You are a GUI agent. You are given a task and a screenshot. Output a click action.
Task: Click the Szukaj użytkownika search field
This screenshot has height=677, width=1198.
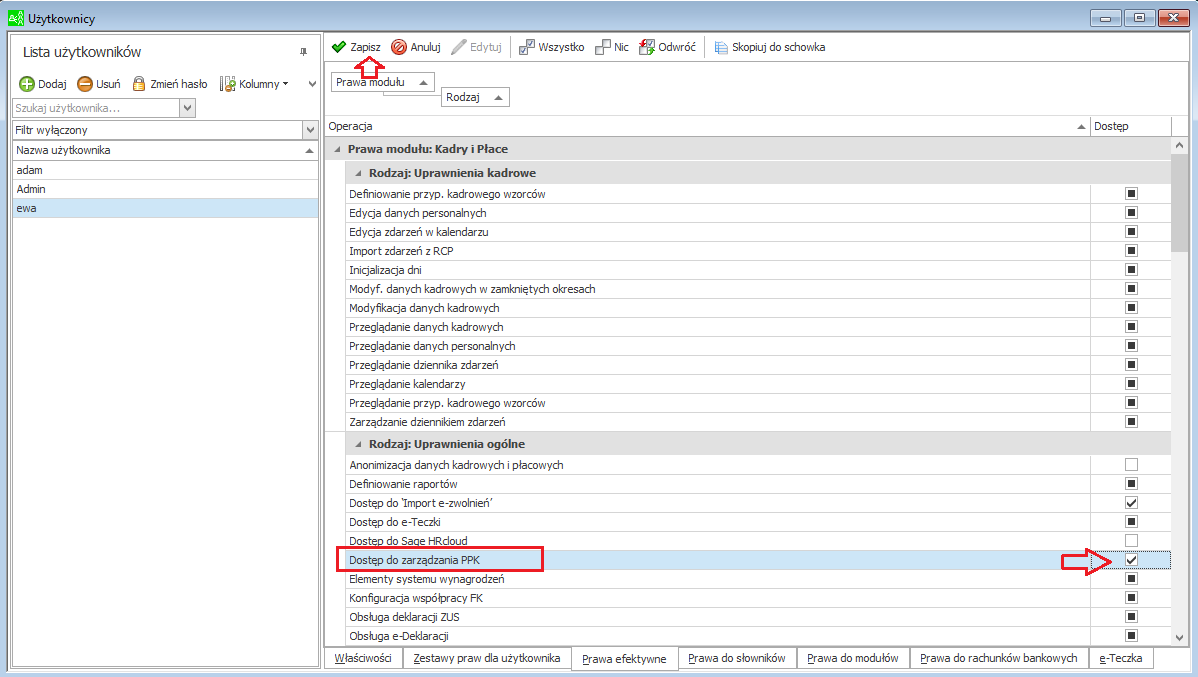pos(96,109)
